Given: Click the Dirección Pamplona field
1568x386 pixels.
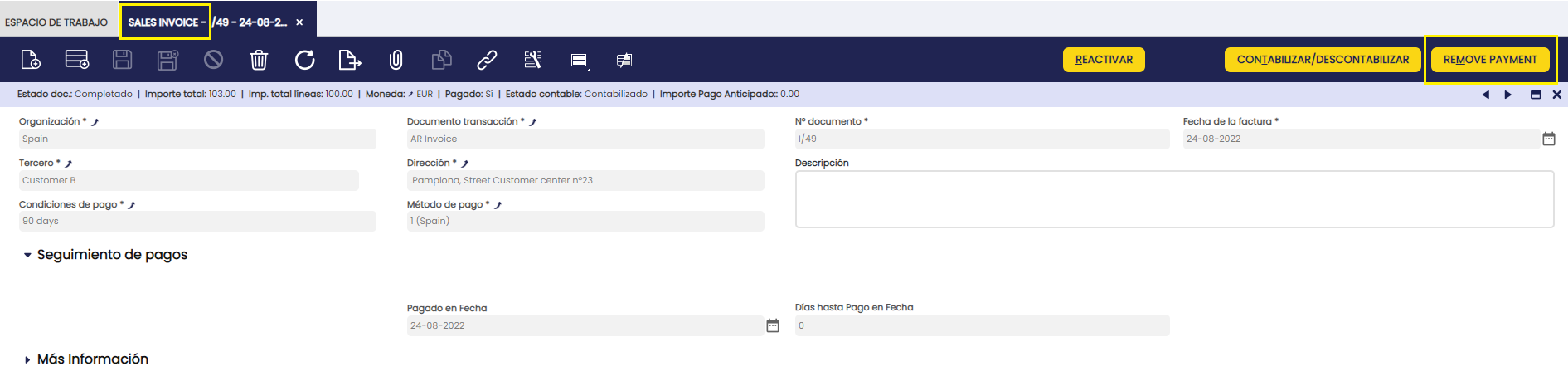Looking at the screenshot, I should [585, 181].
